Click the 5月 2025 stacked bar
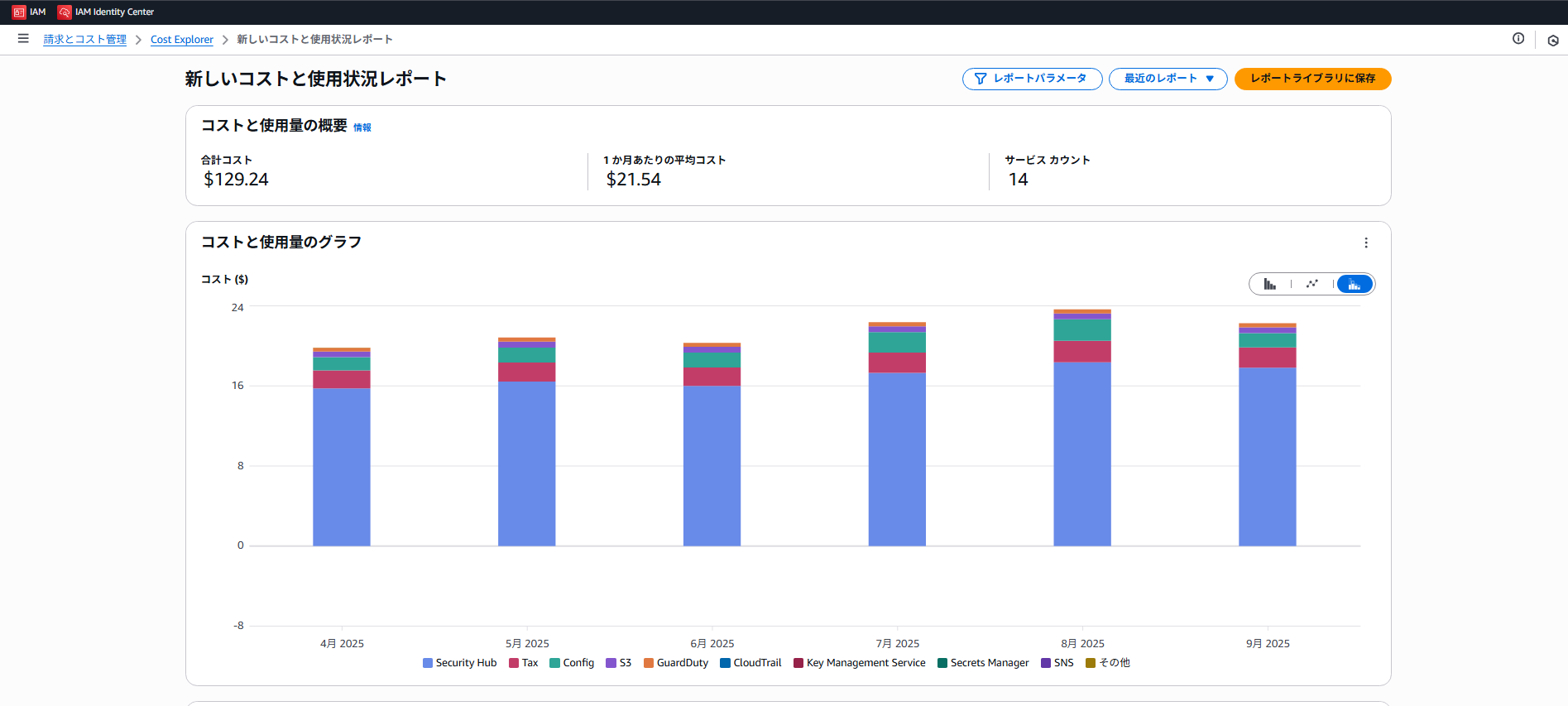This screenshot has height=706, width=1568. pos(527,442)
